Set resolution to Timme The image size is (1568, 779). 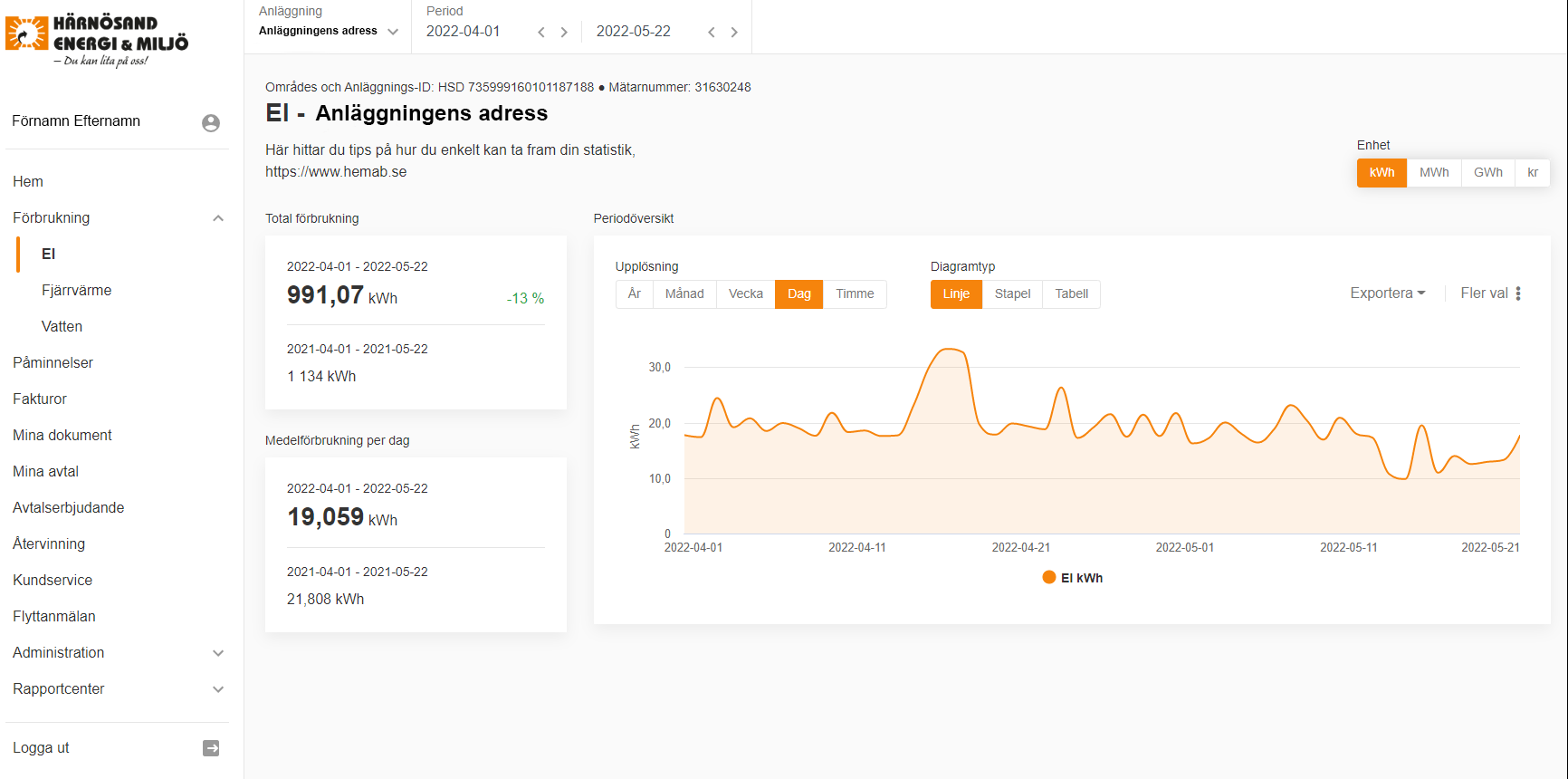(x=855, y=294)
